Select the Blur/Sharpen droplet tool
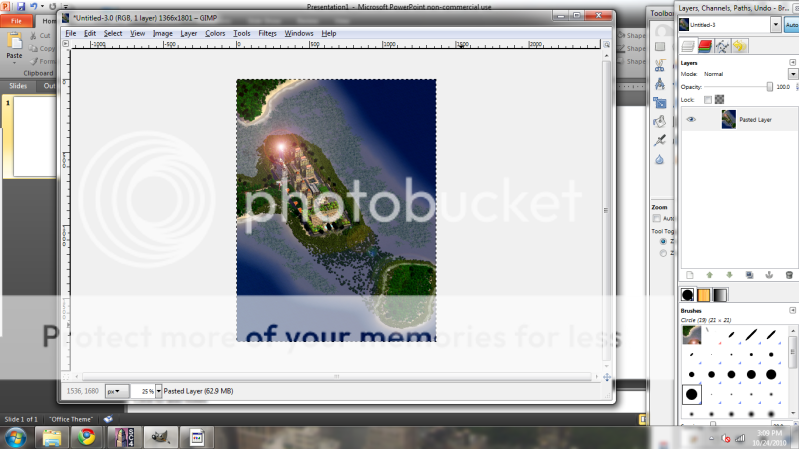This screenshot has height=449, width=799. (x=660, y=160)
